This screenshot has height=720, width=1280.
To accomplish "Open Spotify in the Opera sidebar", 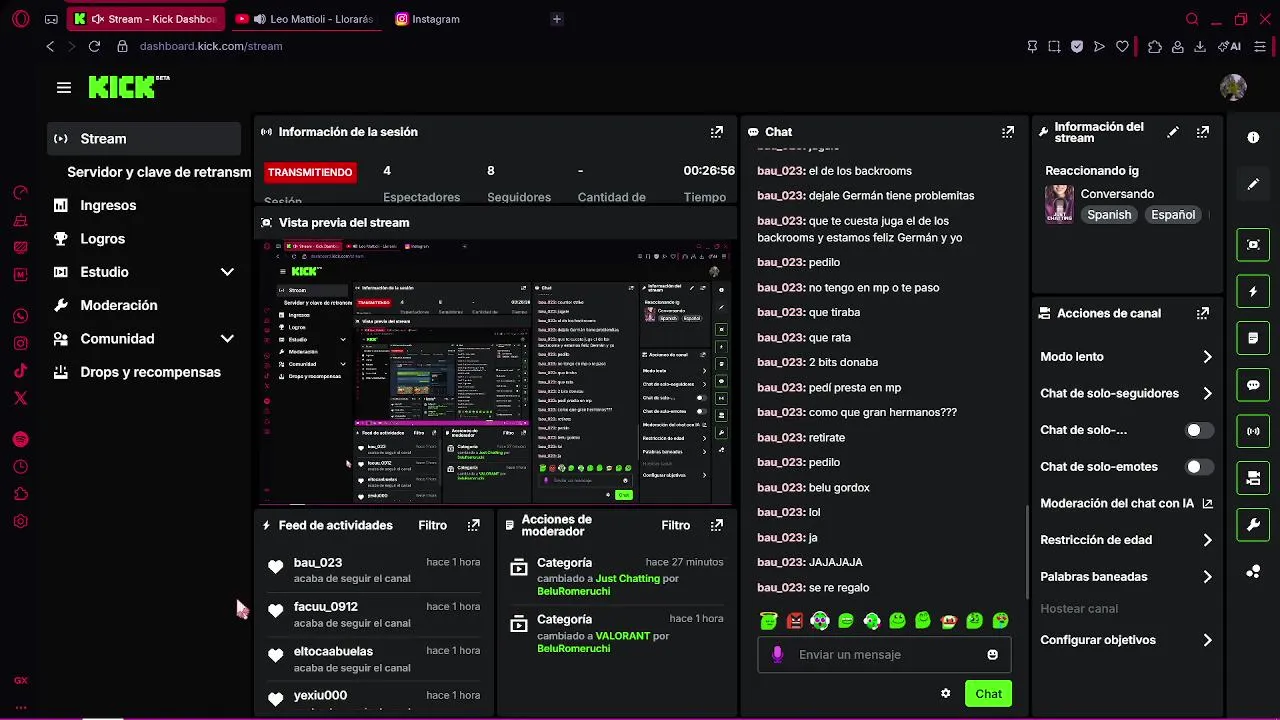I will [x=21, y=439].
